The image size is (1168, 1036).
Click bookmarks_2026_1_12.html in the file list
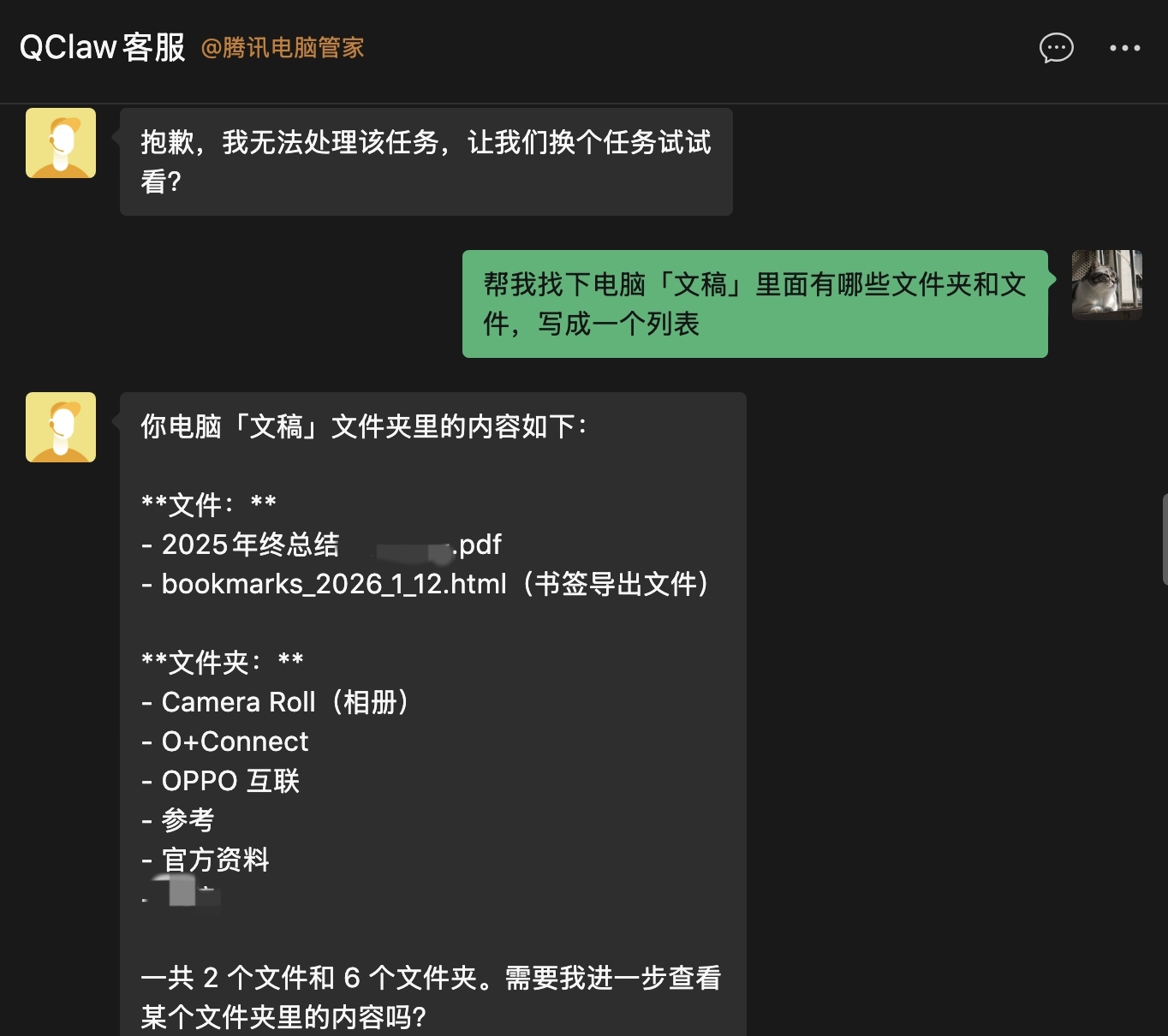(334, 584)
